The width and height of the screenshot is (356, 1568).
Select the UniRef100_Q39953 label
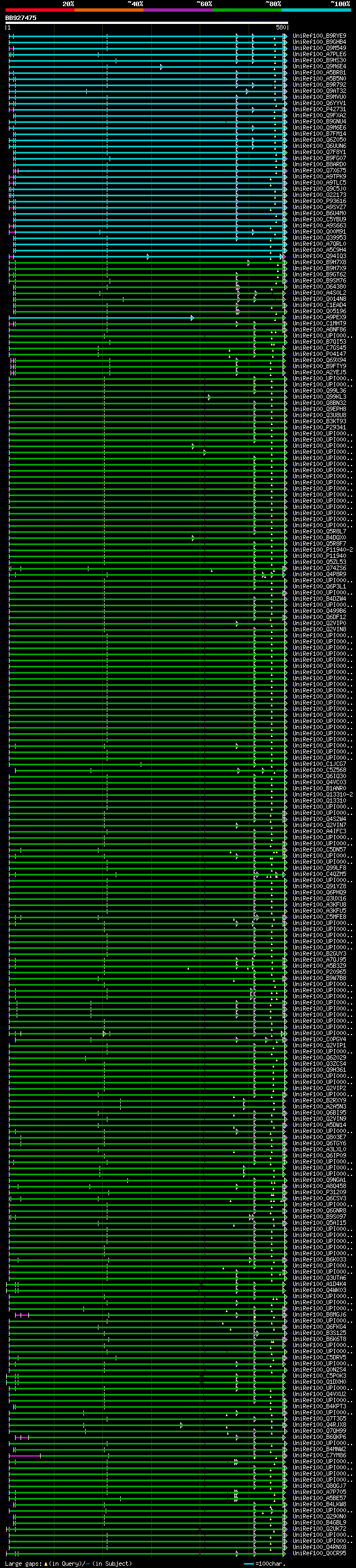319,238
